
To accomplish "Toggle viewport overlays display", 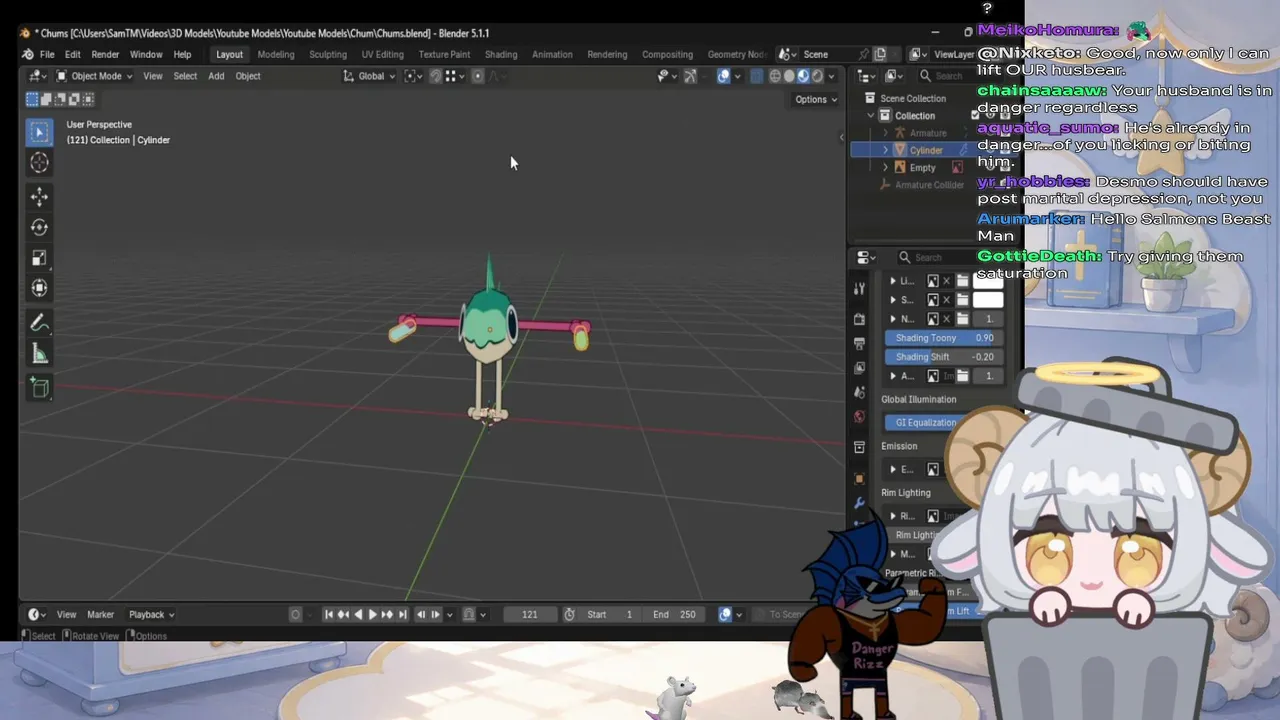I will pos(724,76).
